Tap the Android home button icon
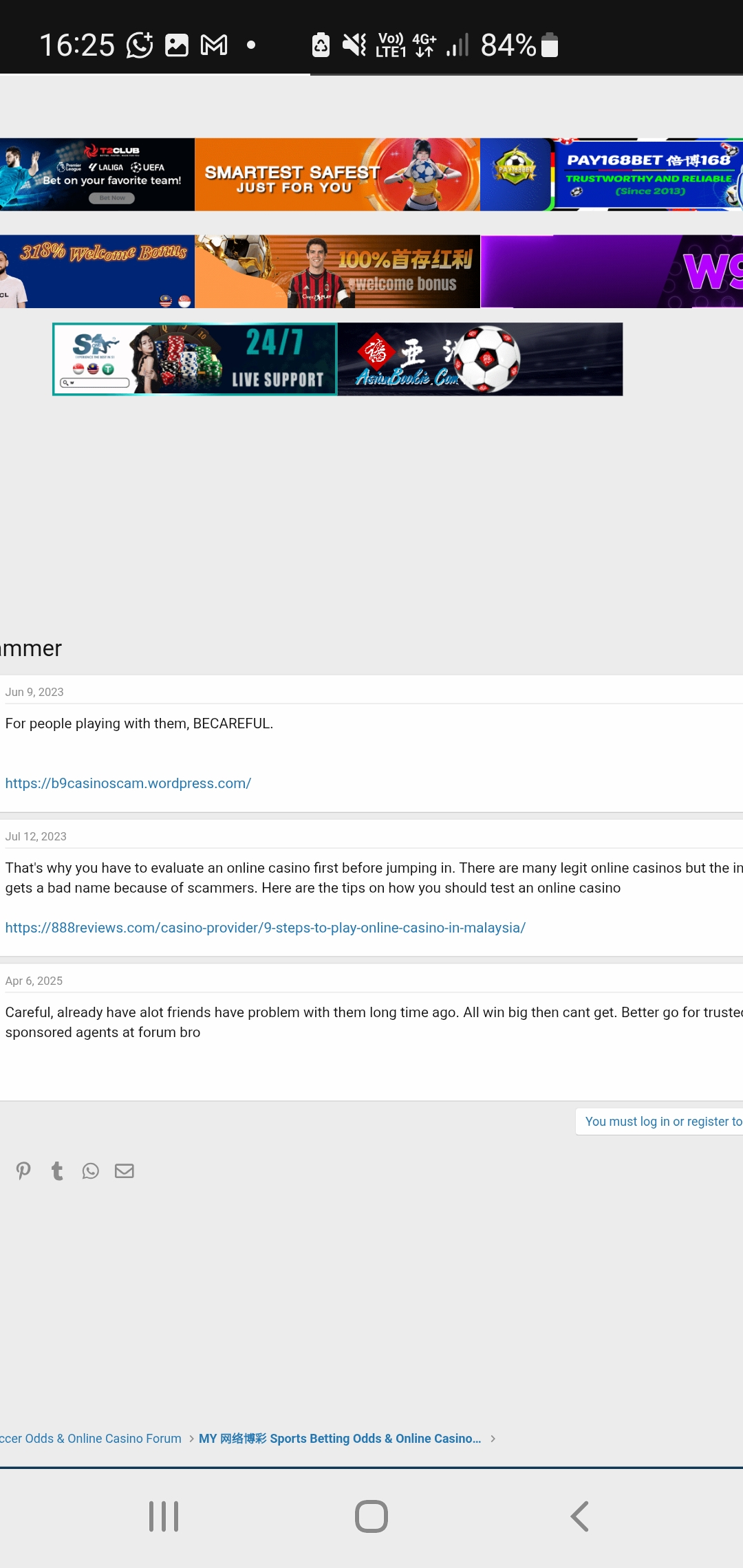The height and width of the screenshot is (1568, 743). coord(371,1516)
